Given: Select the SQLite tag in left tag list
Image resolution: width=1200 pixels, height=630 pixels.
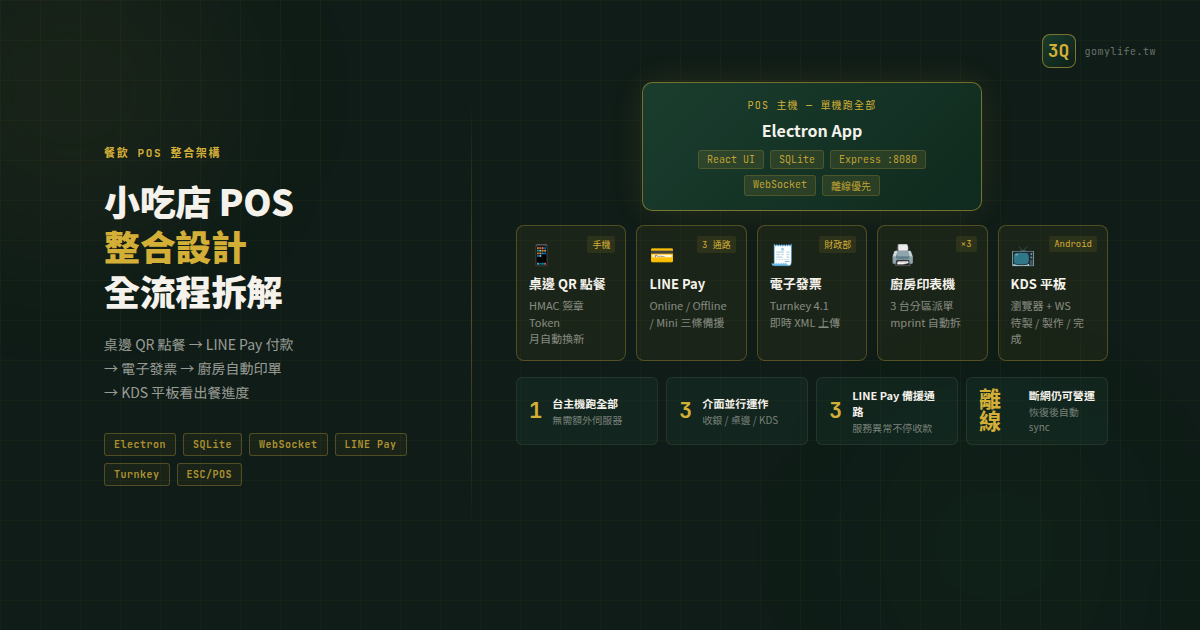Looking at the screenshot, I should 213,444.
